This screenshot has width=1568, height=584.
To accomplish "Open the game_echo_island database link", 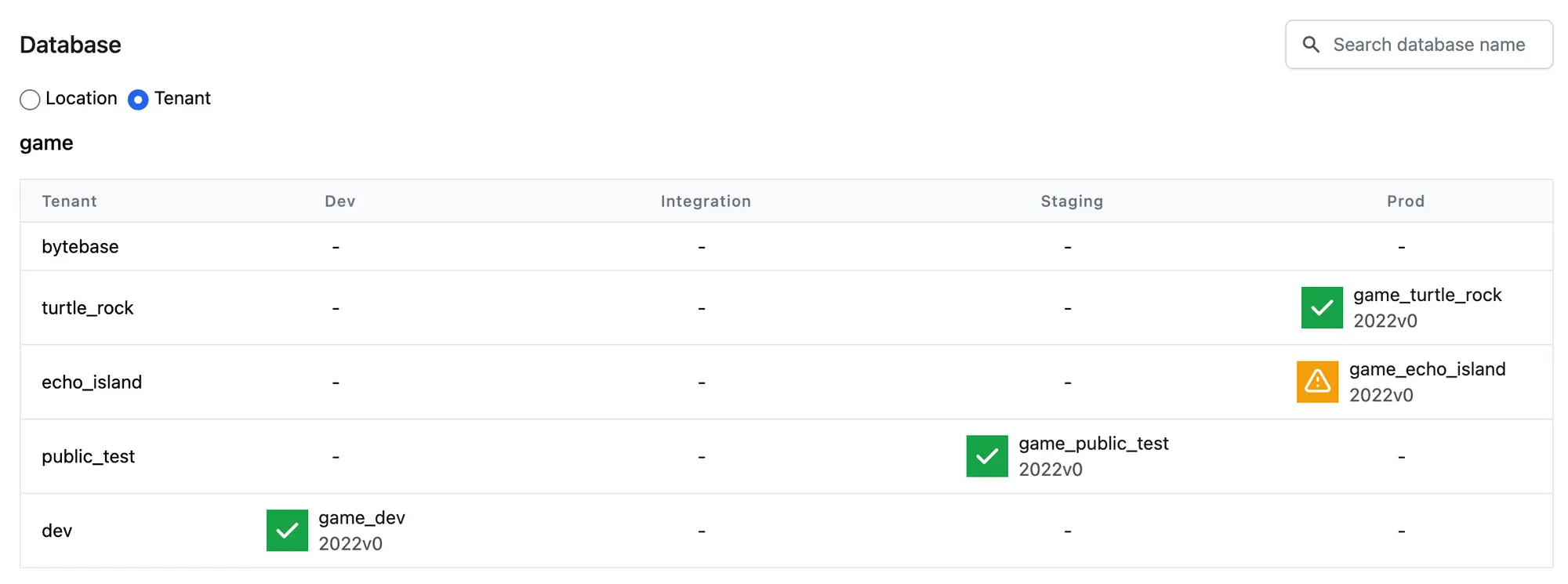I will 1427,369.
